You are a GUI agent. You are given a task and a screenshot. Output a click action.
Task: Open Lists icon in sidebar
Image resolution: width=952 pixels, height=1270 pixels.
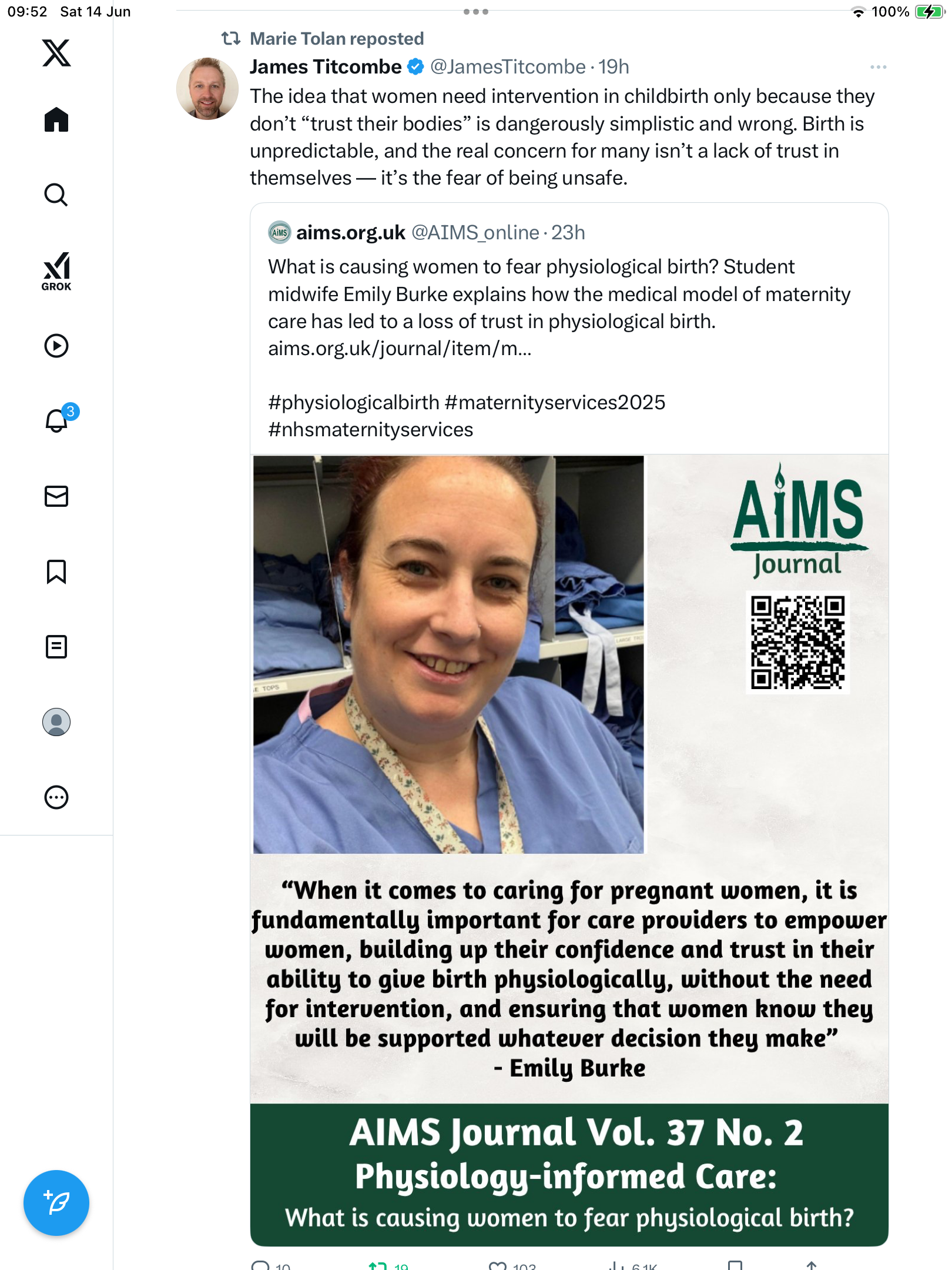[56, 647]
